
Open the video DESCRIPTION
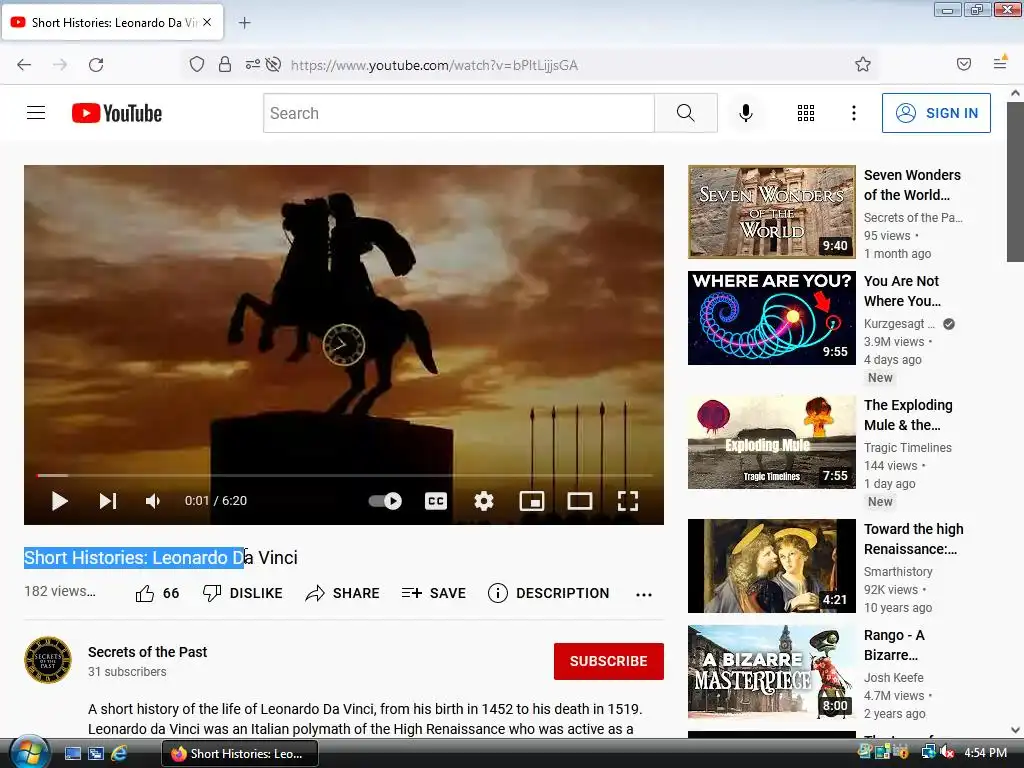tap(549, 593)
